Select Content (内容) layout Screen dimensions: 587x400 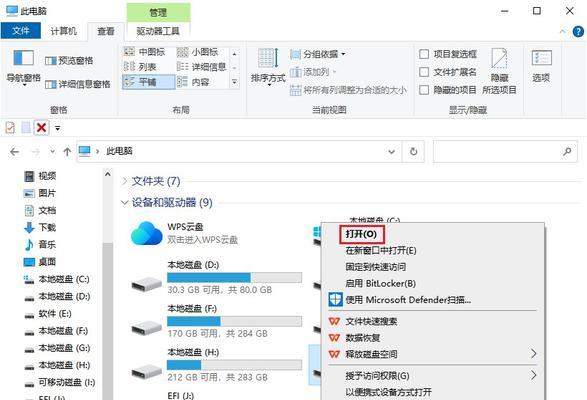point(193,82)
